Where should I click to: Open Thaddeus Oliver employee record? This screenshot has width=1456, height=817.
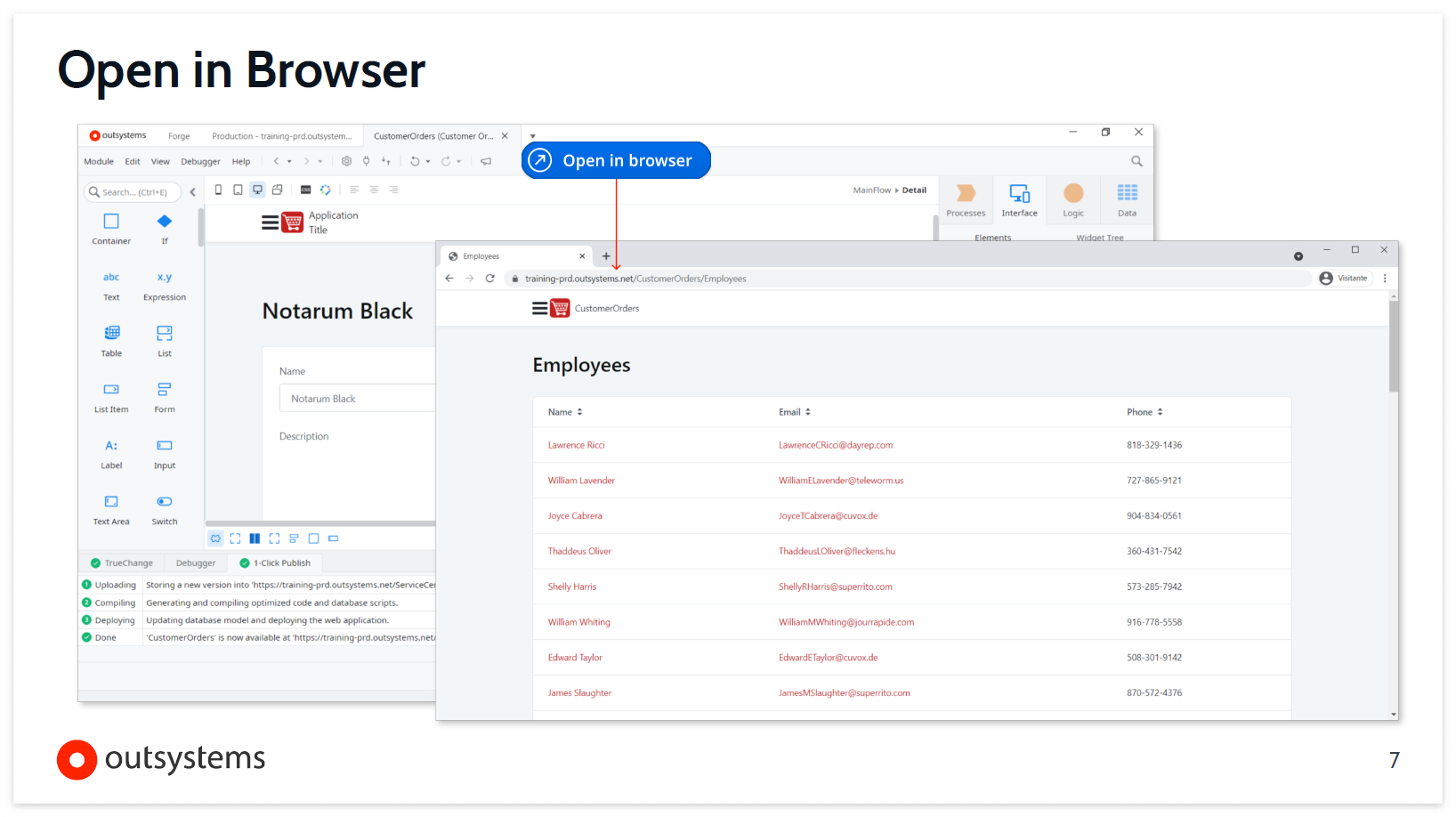click(x=579, y=551)
